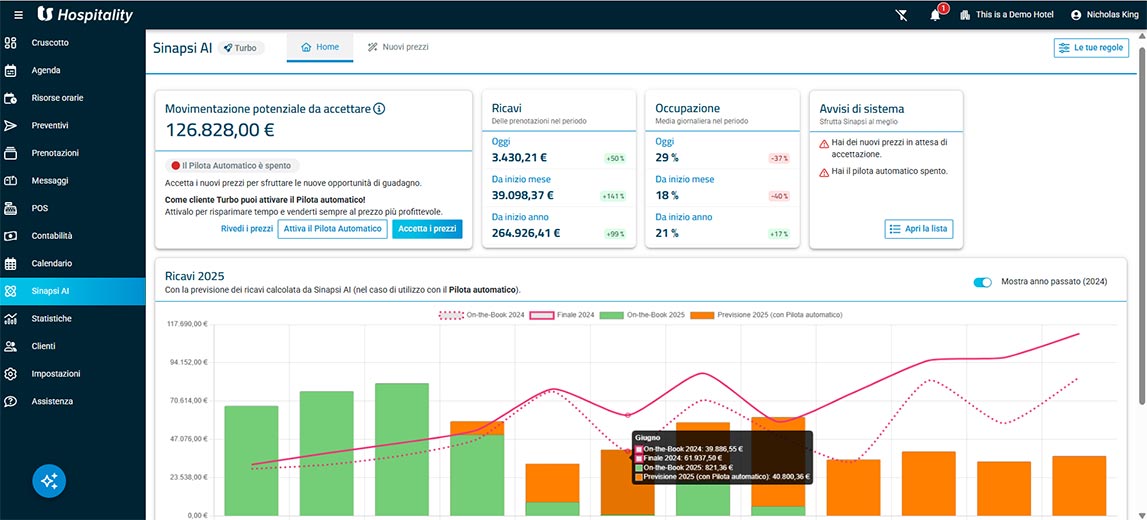Click the Statistiche chart icon
The height and width of the screenshot is (520, 1147).
coord(11,319)
